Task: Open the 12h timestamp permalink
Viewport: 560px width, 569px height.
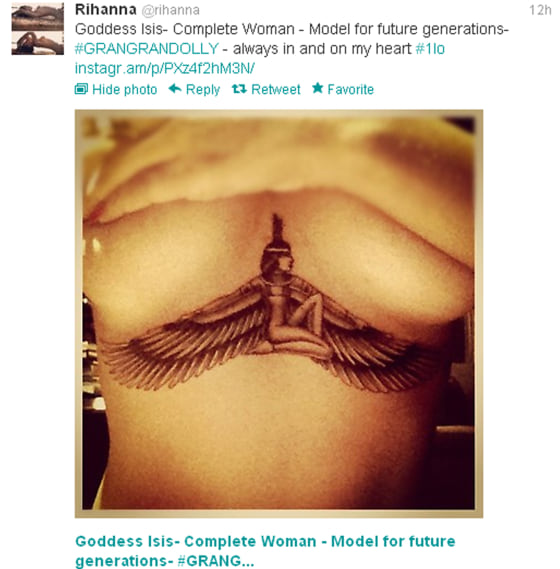Action: pos(540,10)
